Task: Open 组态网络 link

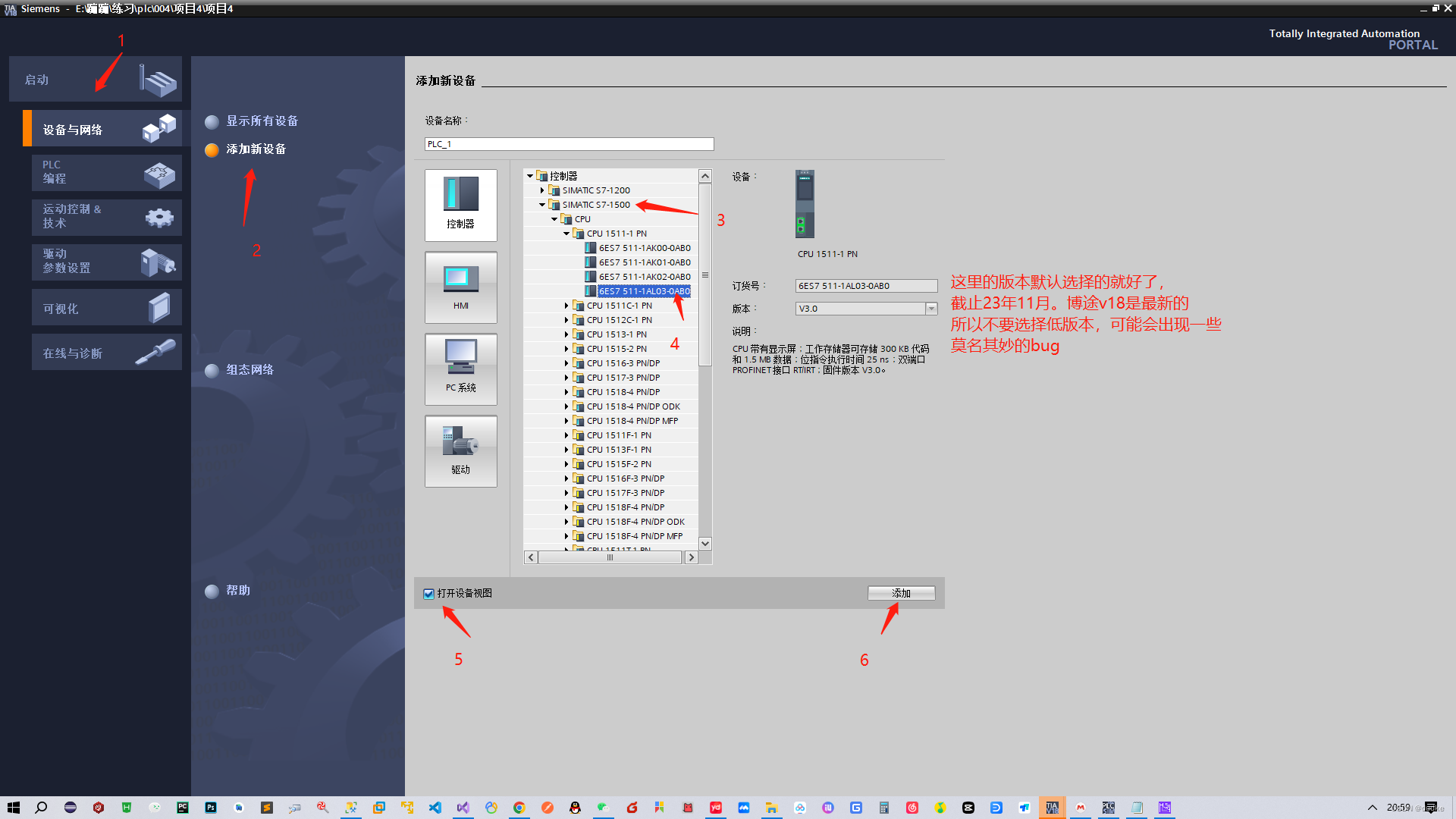Action: (249, 370)
